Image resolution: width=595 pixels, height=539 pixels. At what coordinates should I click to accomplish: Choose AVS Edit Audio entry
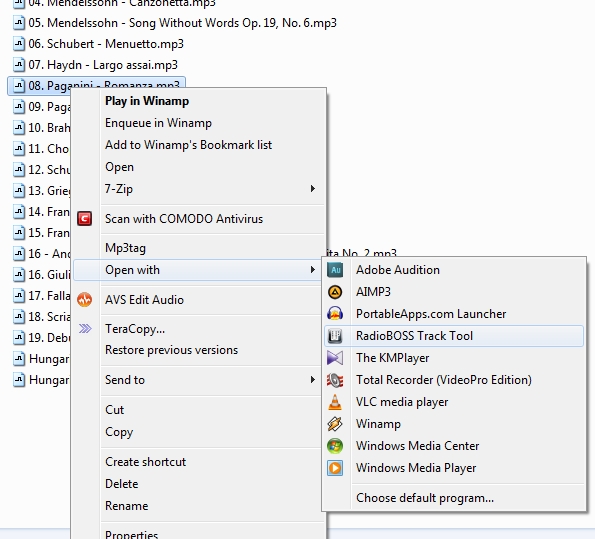(144, 300)
